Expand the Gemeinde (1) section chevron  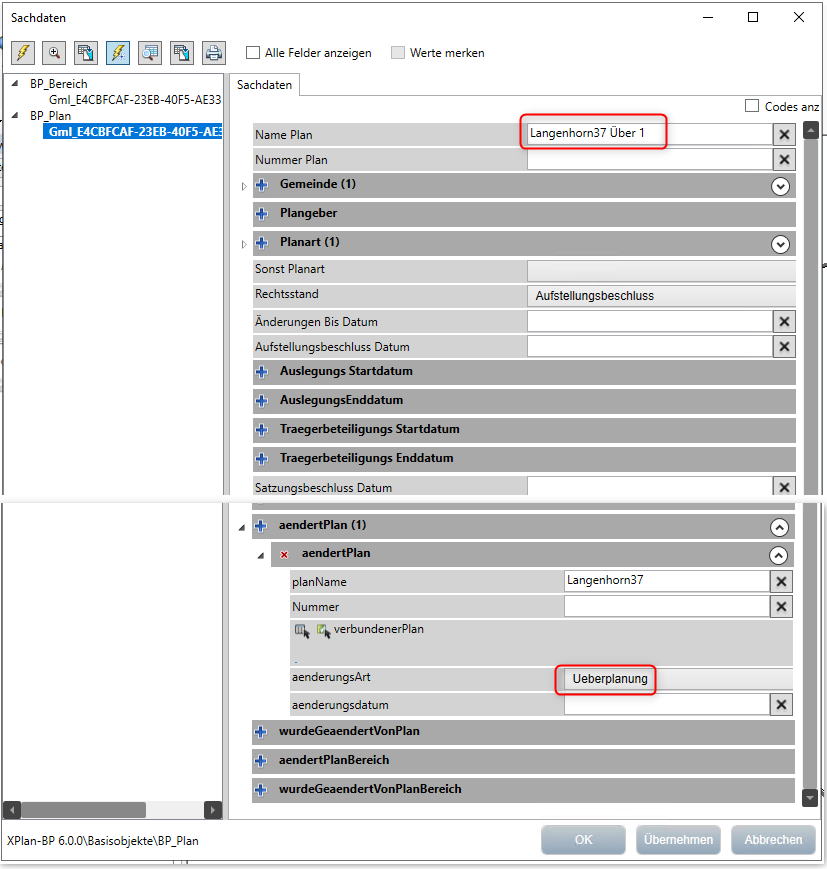780,186
